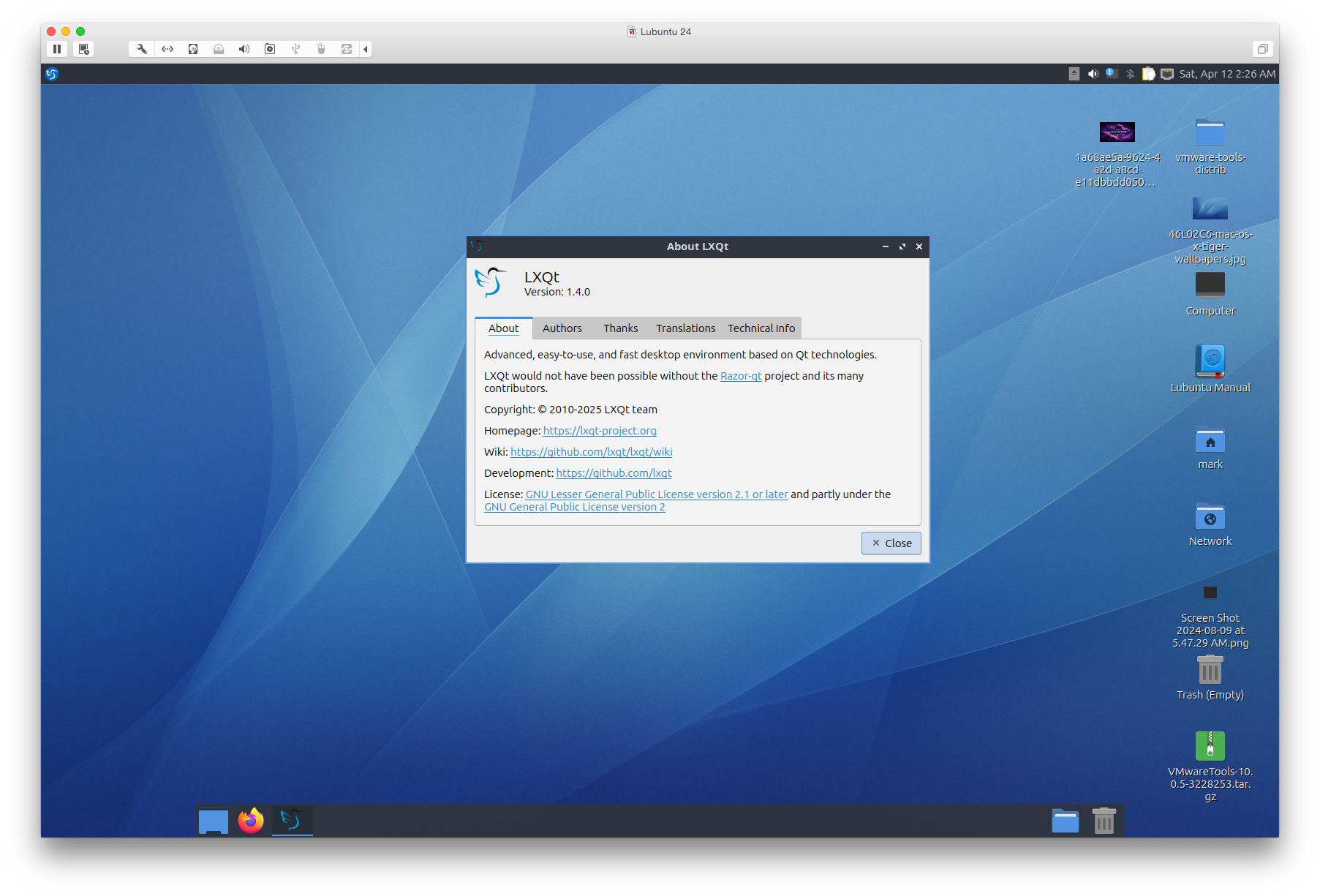1320x896 pixels.
Task: Open Firefox from the taskbar
Action: 251,821
